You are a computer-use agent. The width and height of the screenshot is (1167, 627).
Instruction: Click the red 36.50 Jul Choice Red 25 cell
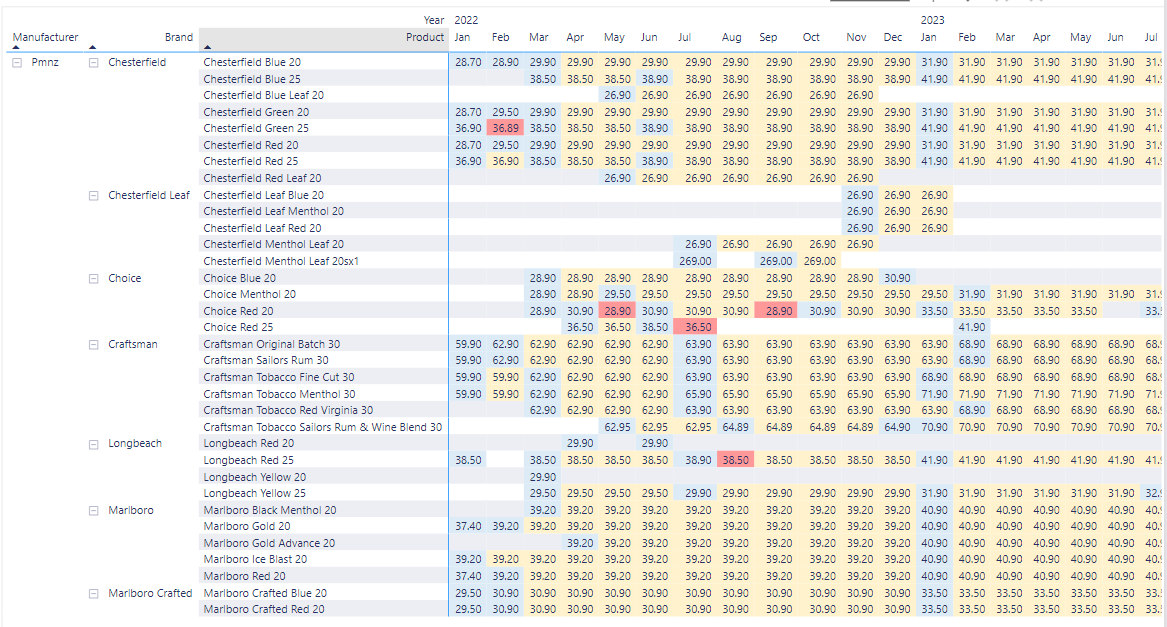coord(695,328)
